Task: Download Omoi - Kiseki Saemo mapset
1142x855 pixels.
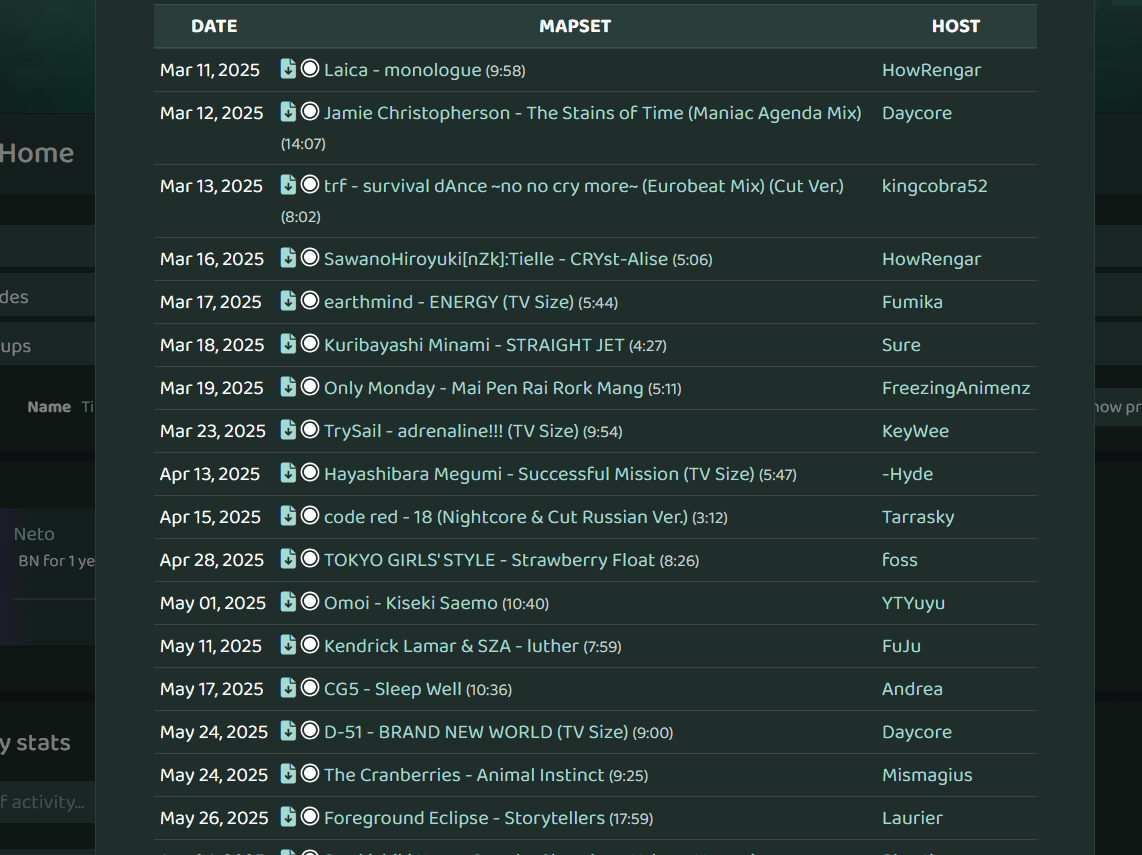Action: coord(288,602)
